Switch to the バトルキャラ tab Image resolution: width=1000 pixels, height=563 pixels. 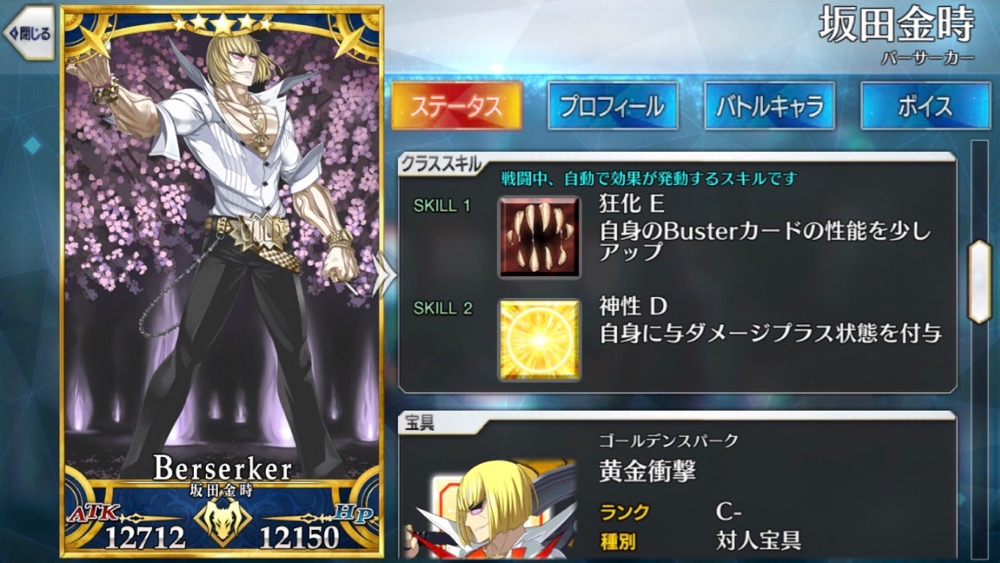[x=769, y=106]
